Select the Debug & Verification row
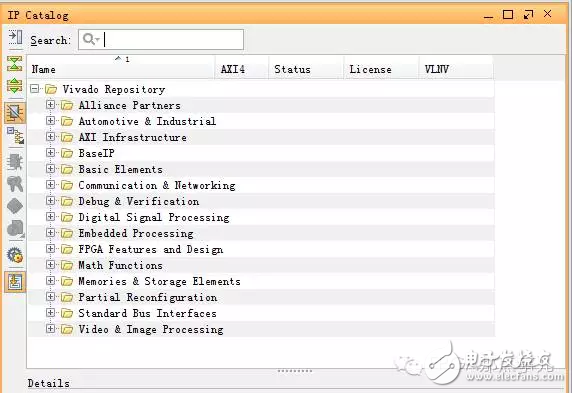 (x=261, y=201)
